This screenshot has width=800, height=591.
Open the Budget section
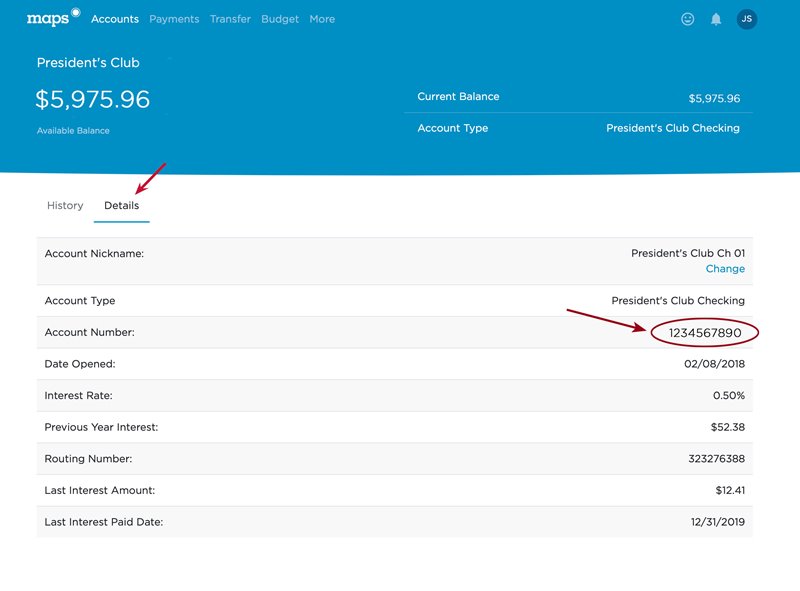coord(280,19)
